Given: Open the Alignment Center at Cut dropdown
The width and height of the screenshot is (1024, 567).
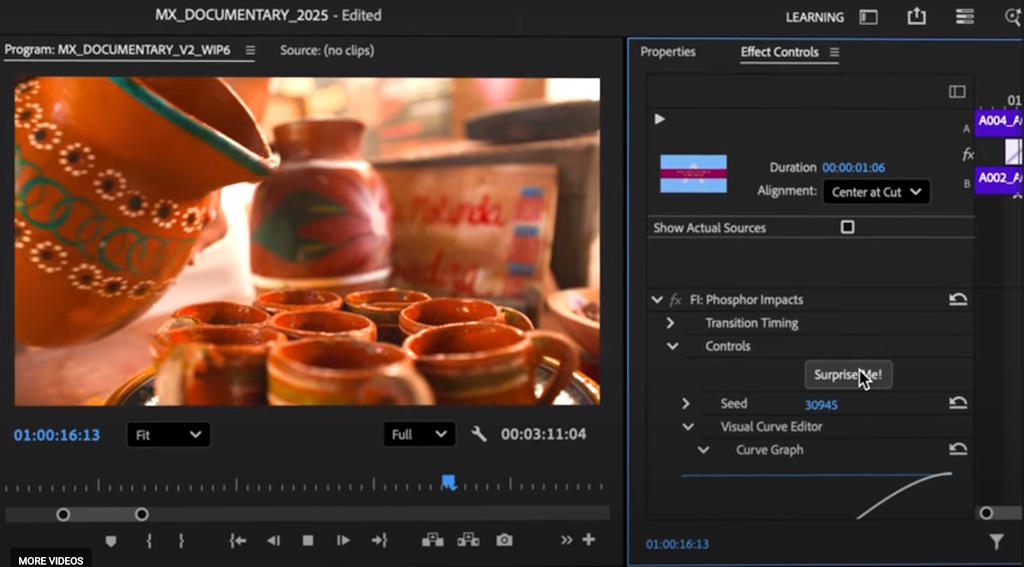Looking at the screenshot, I should 875,192.
